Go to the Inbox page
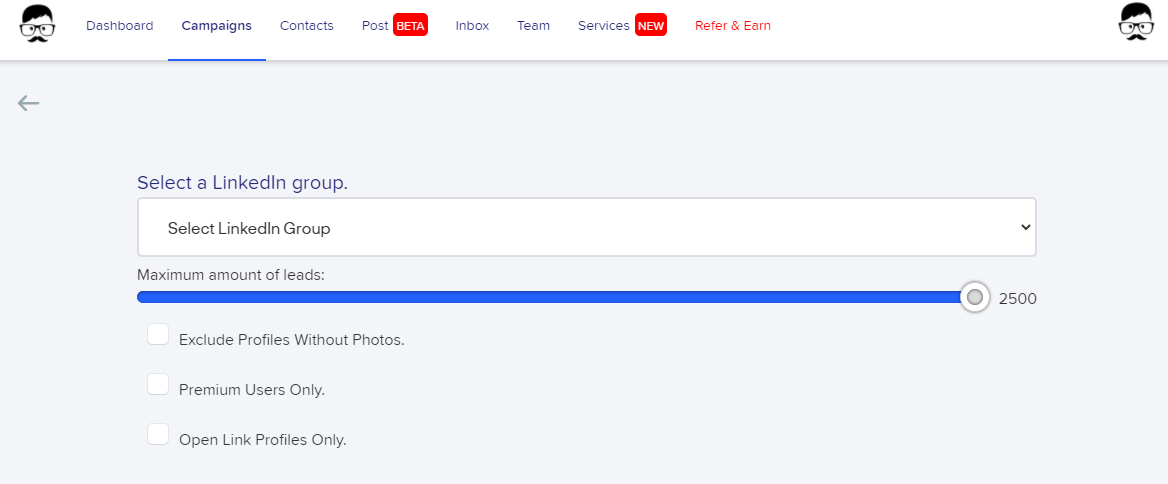 pos(472,25)
